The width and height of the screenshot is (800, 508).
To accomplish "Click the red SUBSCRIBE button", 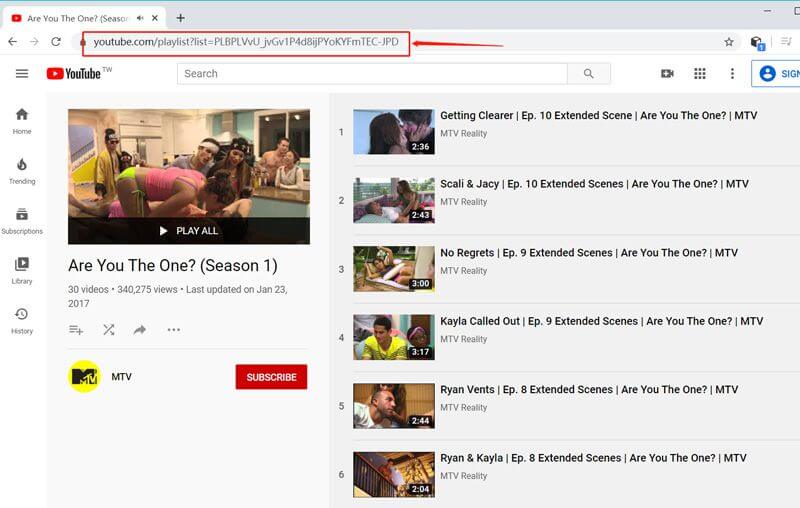I will tap(271, 377).
